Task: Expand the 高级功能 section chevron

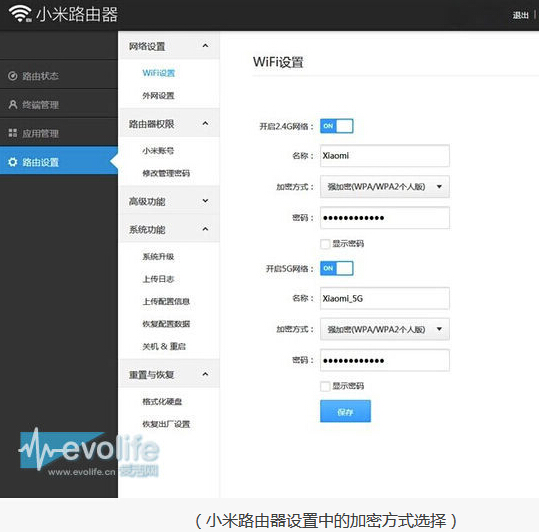Action: (x=205, y=201)
